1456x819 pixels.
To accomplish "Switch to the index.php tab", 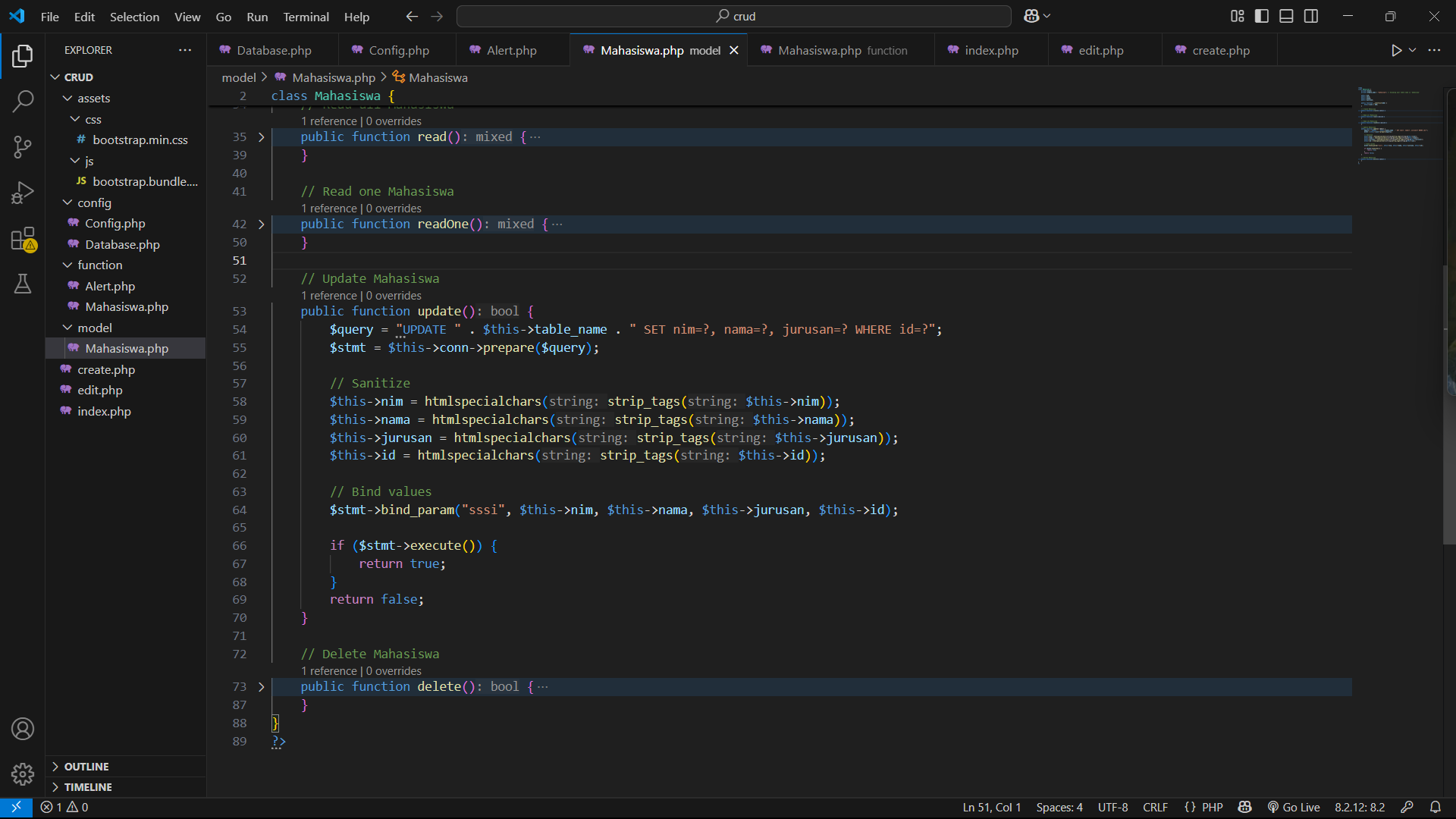I will click(990, 50).
